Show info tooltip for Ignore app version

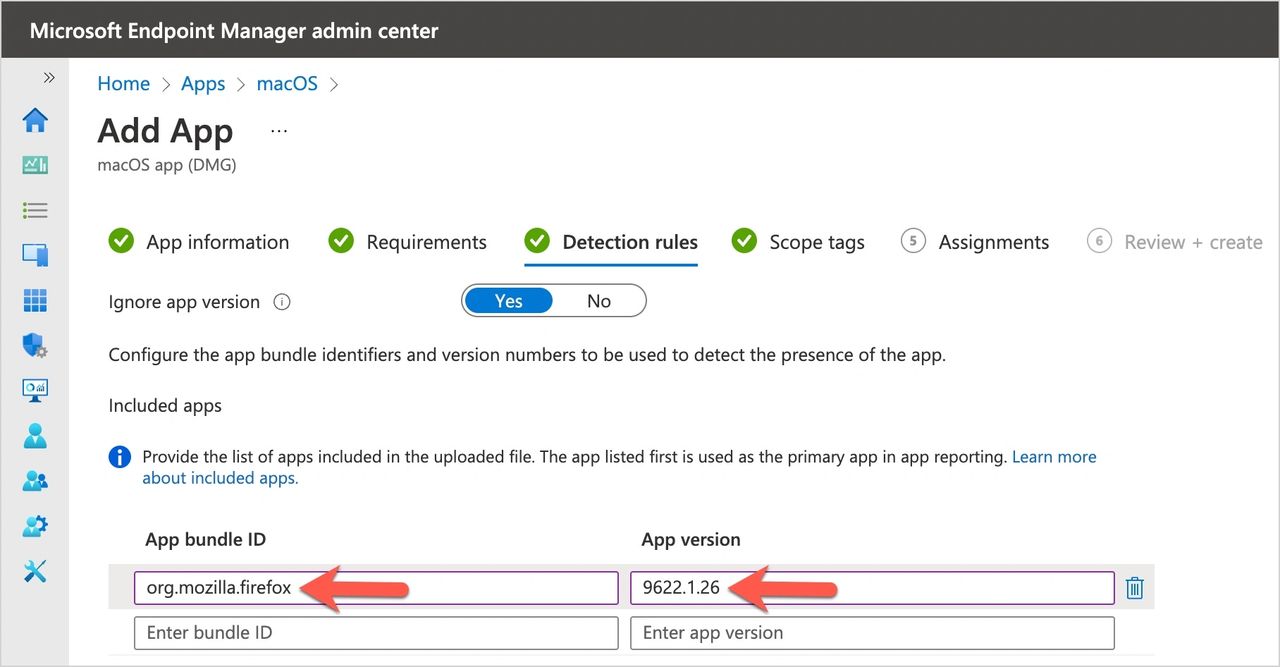point(282,302)
